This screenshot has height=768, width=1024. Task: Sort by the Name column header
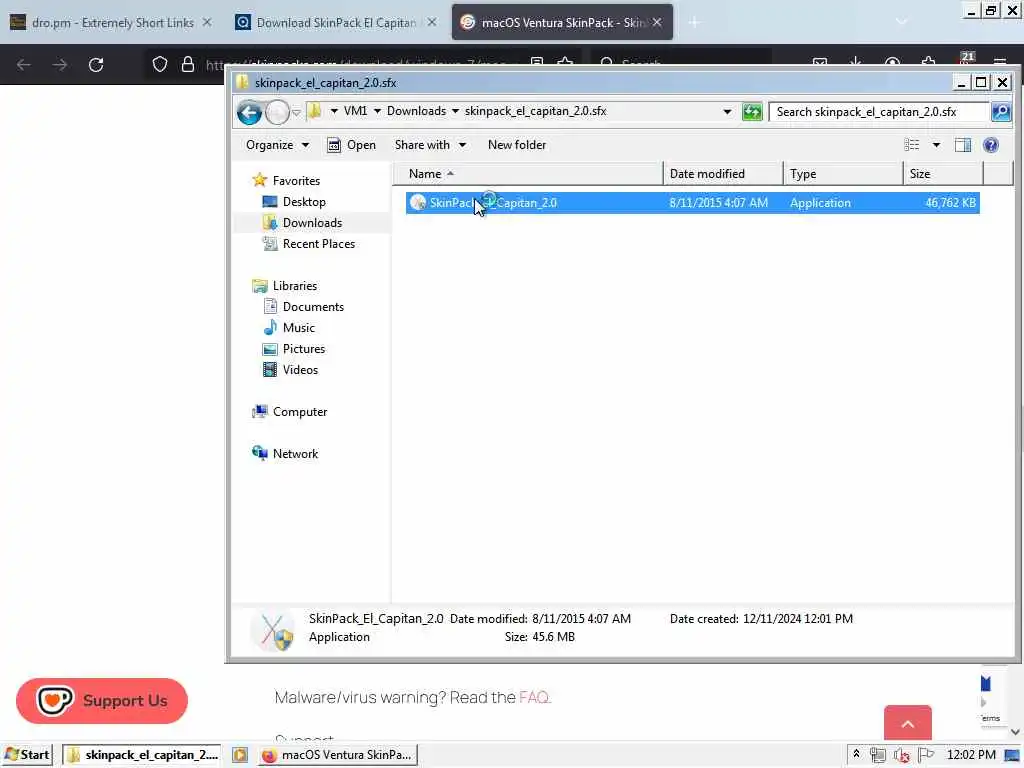point(528,174)
